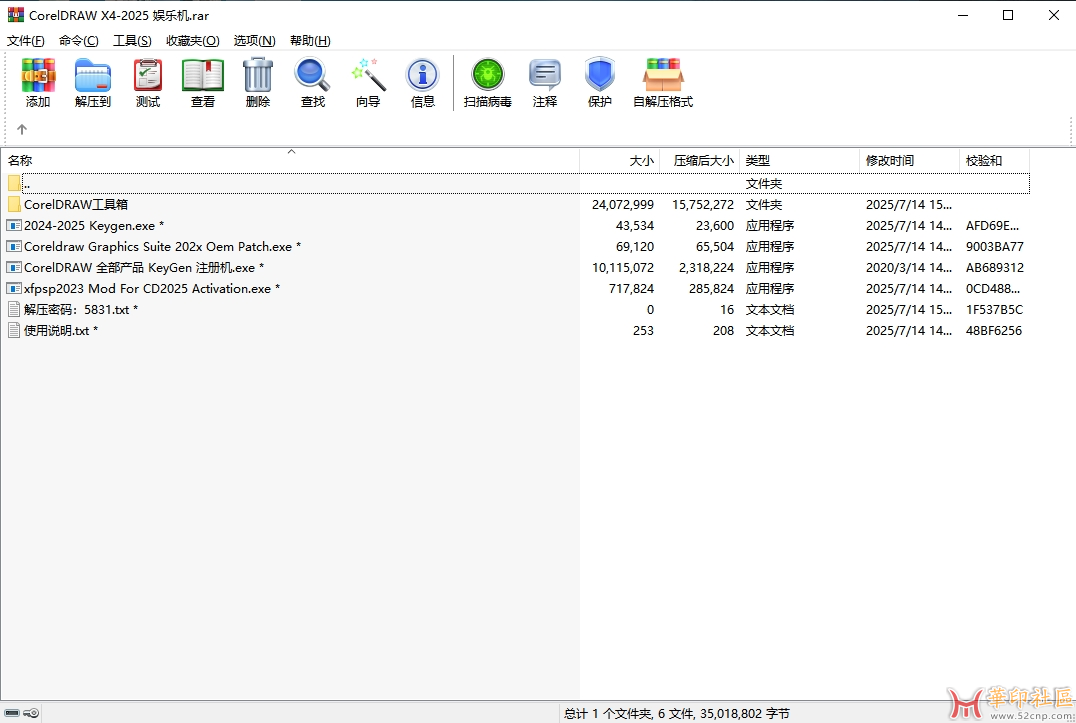Sort by the 名称 column header

(x=291, y=161)
